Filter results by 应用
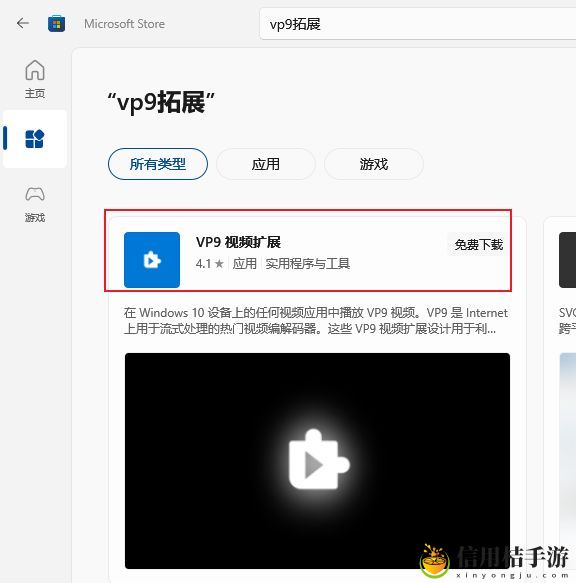Viewport: 576px width, 583px height. point(266,164)
